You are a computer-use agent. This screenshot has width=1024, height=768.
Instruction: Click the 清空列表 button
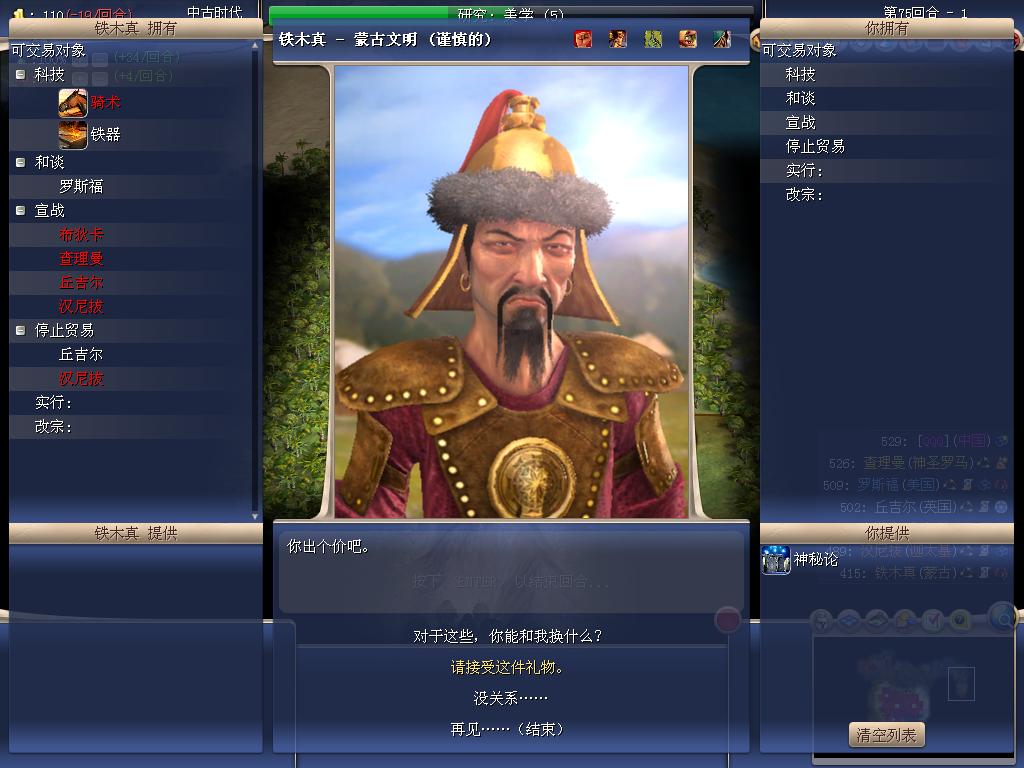coord(886,735)
